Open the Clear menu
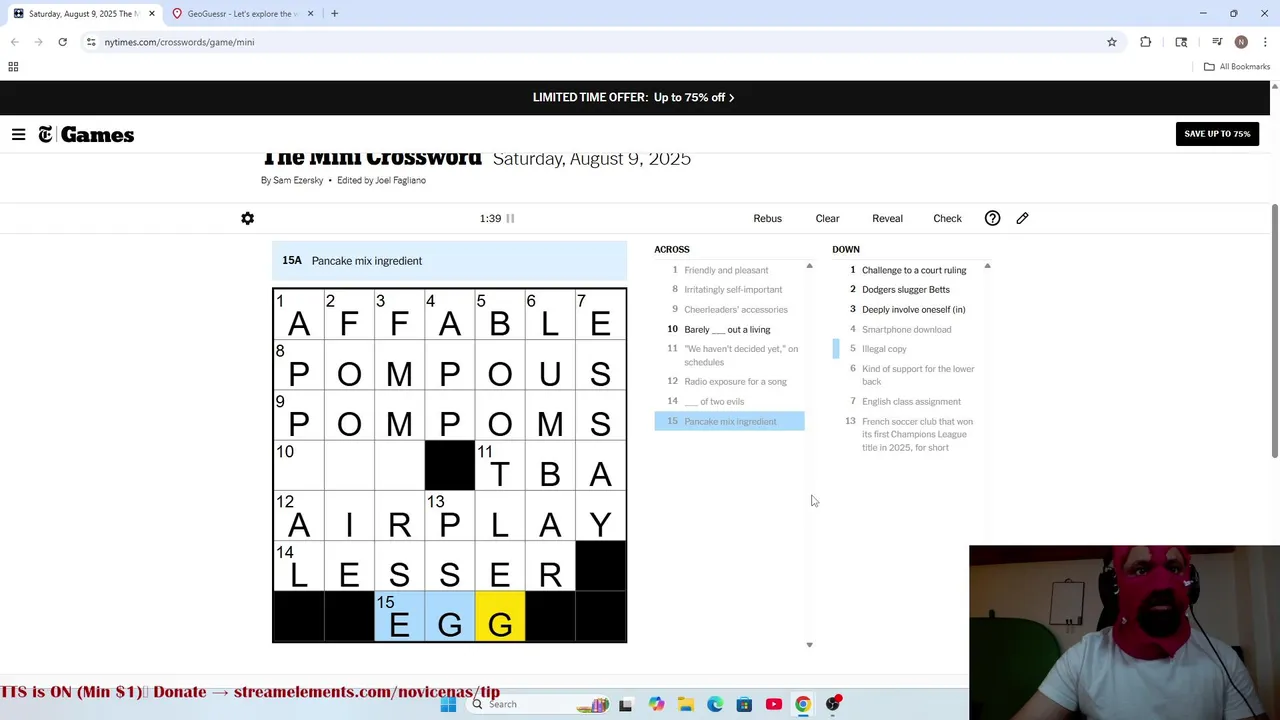The height and width of the screenshot is (720, 1280). pos(827,218)
